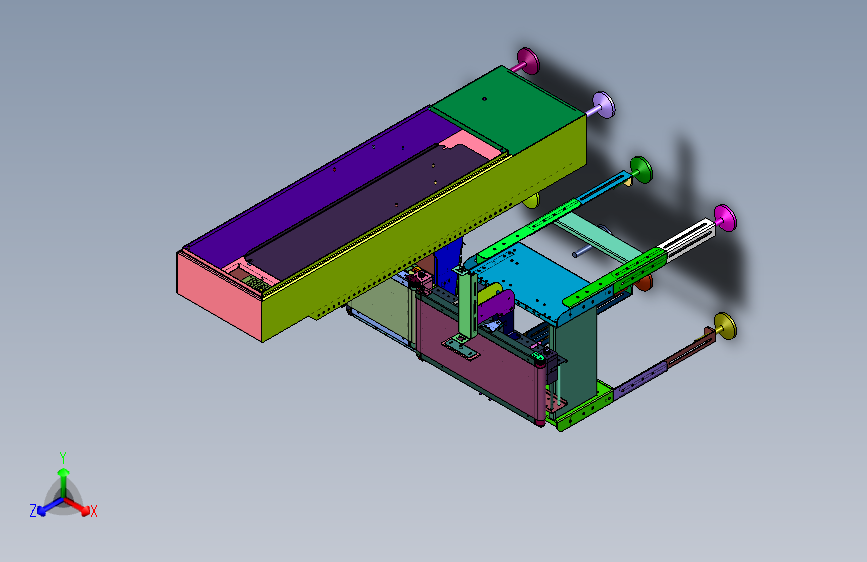Pick the yellow knob on the brown rail
This screenshot has width=867, height=562.
(x=725, y=326)
